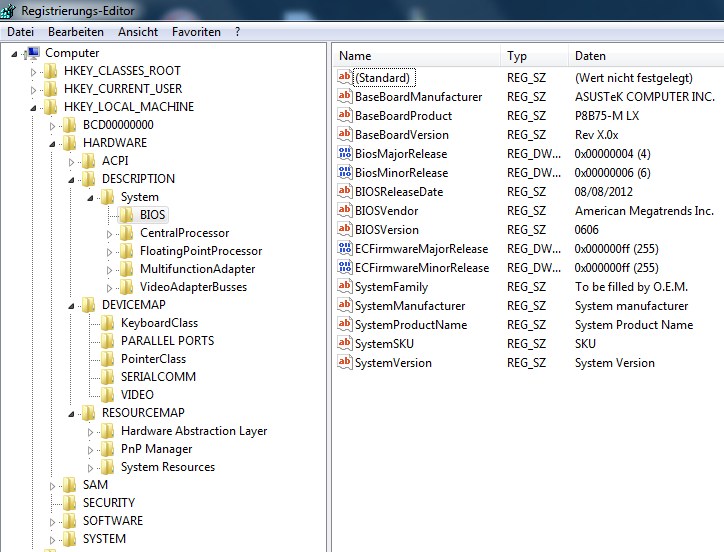Click the HKEY_CLASSES_ROOT folder icon
Image resolution: width=724 pixels, height=552 pixels.
pyautogui.click(x=50, y=71)
